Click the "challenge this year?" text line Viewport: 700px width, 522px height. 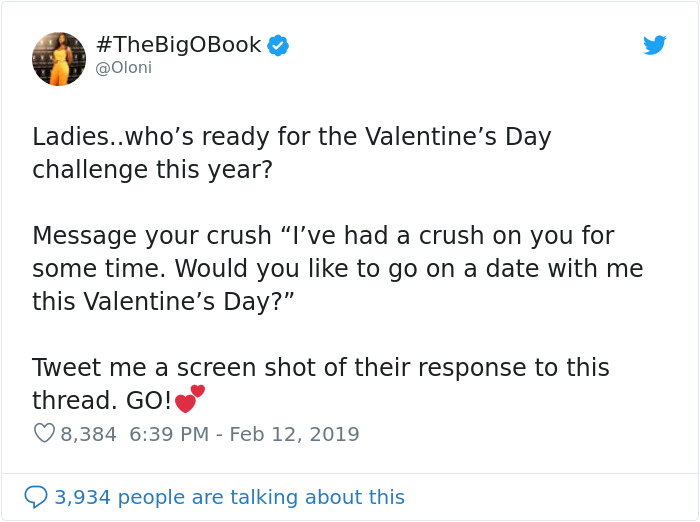tap(152, 169)
